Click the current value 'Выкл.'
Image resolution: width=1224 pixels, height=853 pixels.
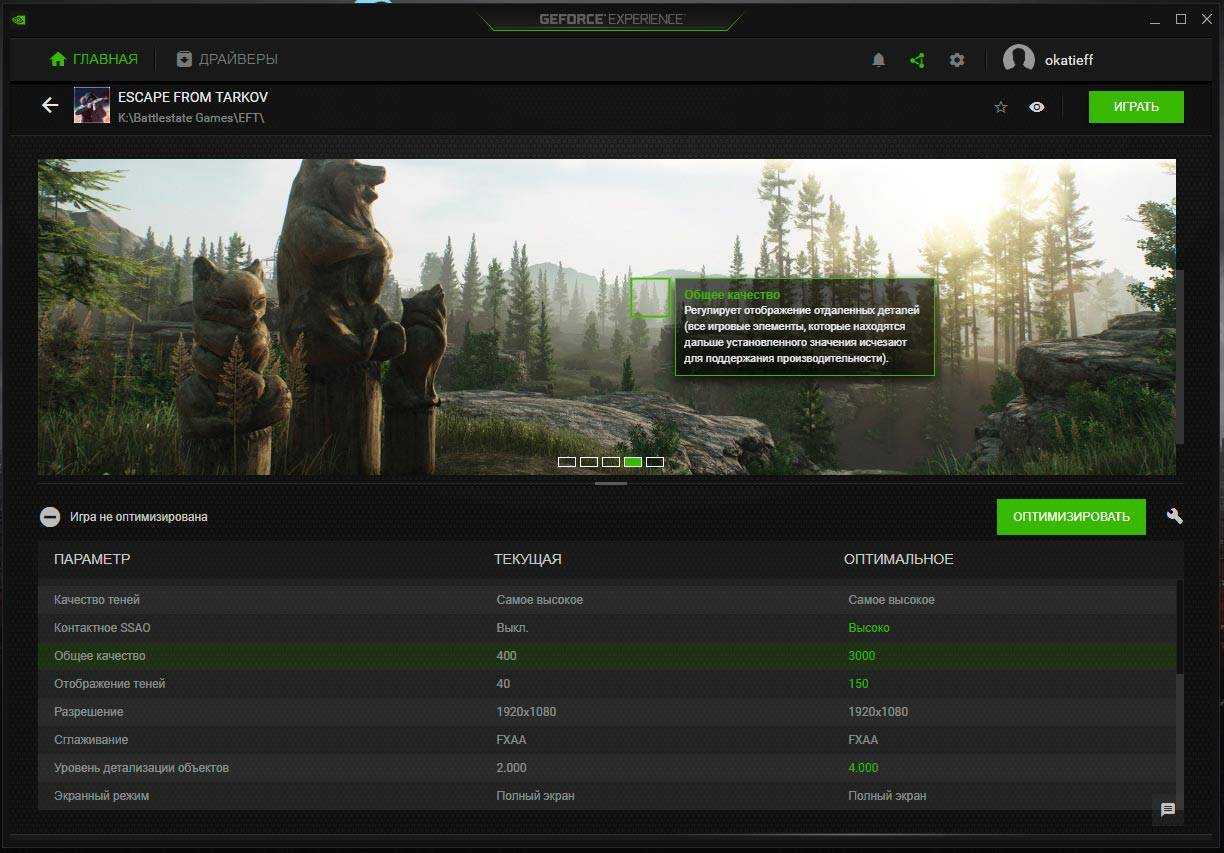click(512, 628)
